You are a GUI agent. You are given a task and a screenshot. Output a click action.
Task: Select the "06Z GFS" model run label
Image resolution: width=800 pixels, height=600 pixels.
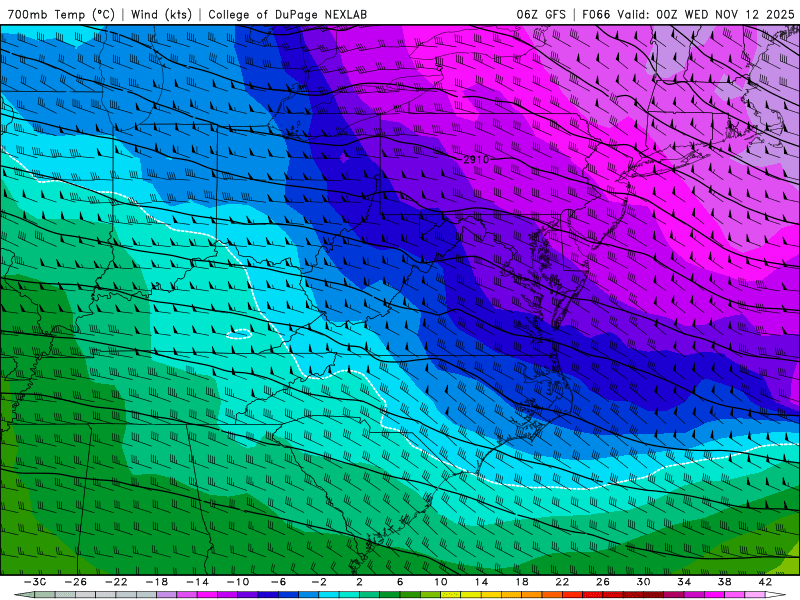(541, 14)
